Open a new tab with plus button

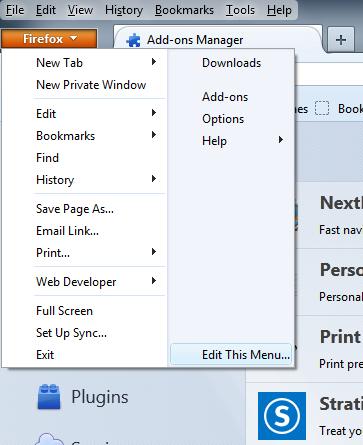[341, 40]
